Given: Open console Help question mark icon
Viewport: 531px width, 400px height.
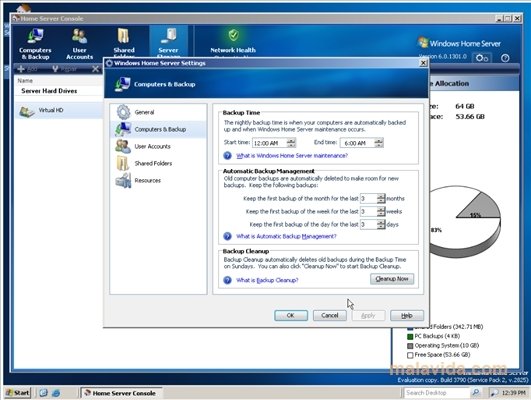Looking at the screenshot, I should [x=505, y=58].
